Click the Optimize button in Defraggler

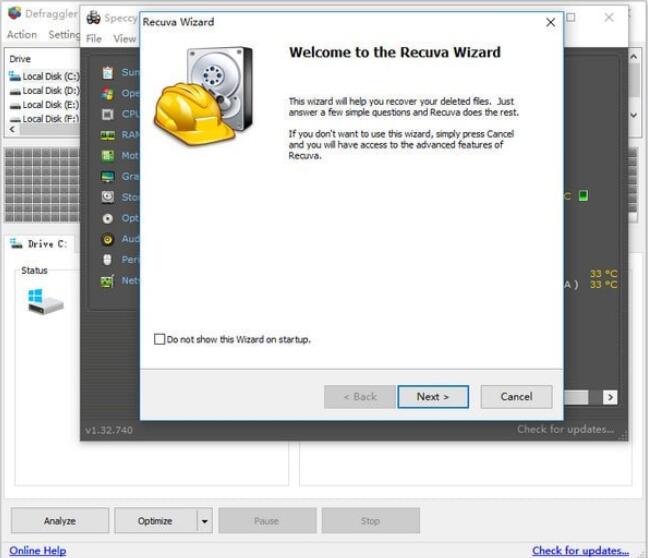[x=155, y=521]
